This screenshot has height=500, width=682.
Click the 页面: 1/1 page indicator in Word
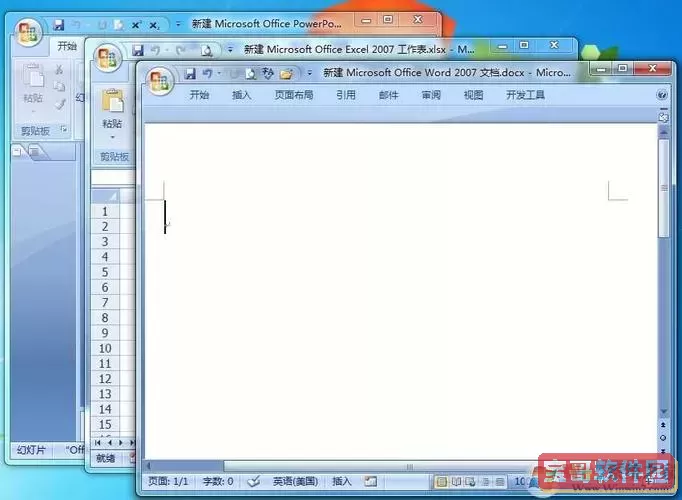pos(168,481)
